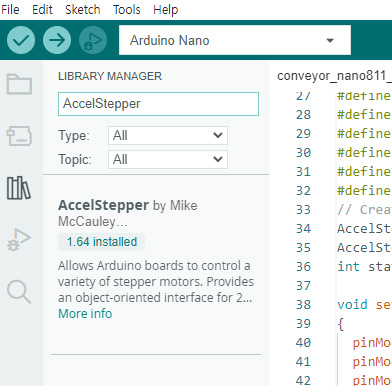Image resolution: width=392 pixels, height=386 pixels.
Task: Start debugging with toolbar debug icon
Action: point(93,40)
